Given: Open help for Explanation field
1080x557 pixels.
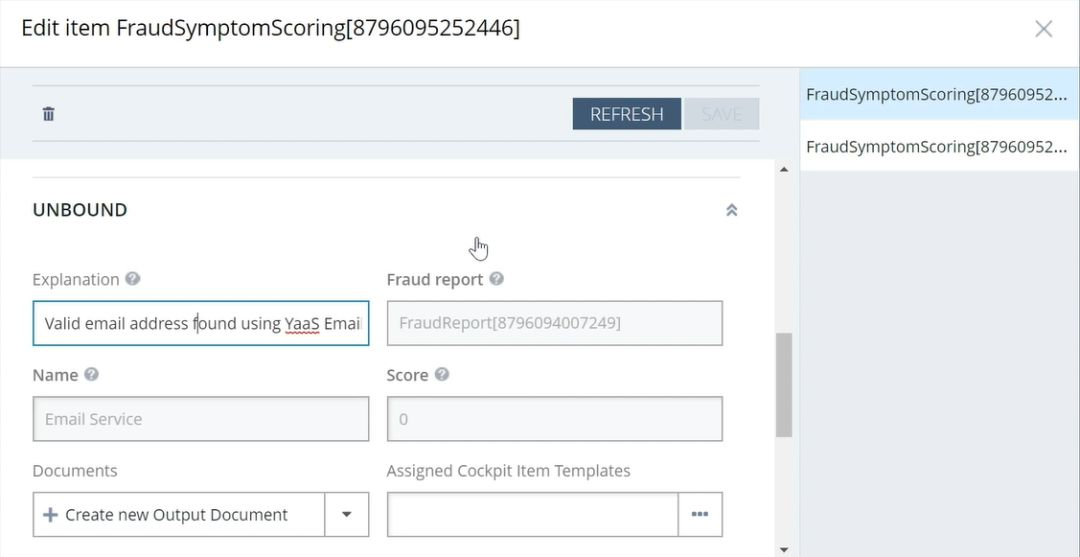Looking at the screenshot, I should (x=133, y=279).
